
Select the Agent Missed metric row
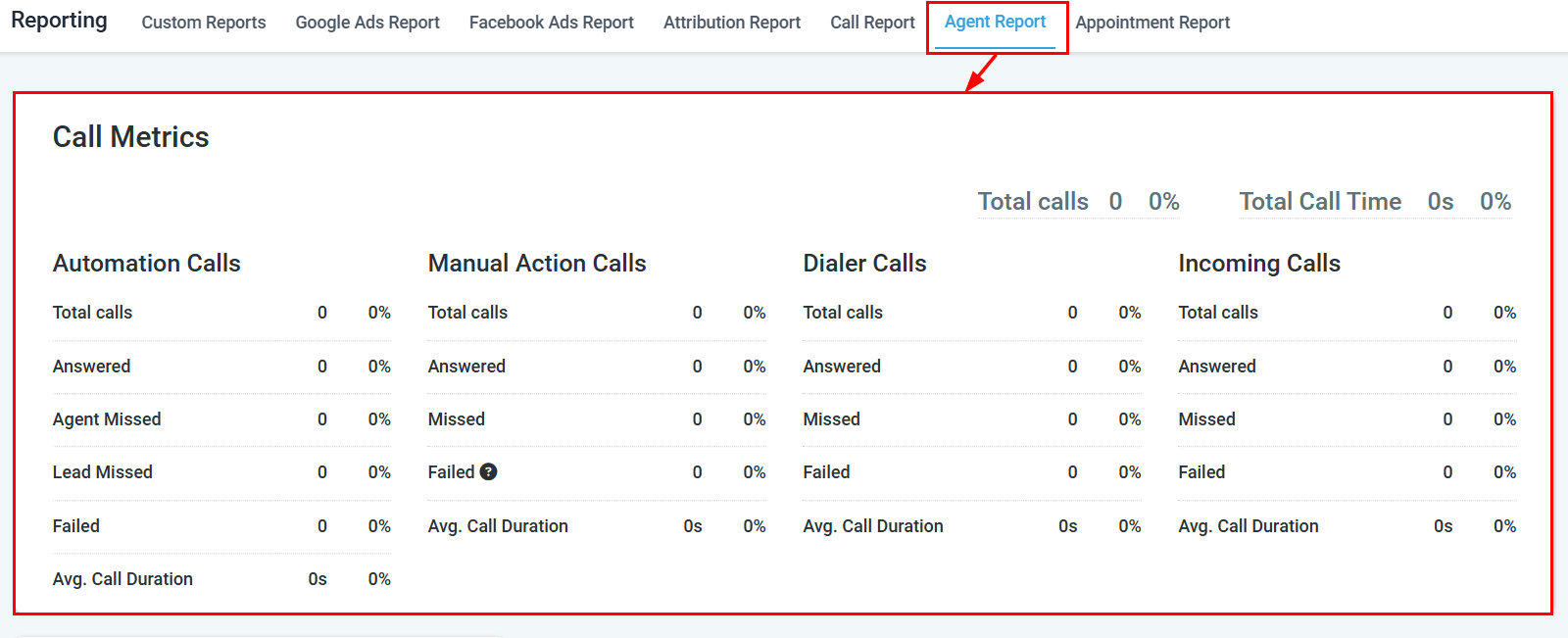coord(107,418)
